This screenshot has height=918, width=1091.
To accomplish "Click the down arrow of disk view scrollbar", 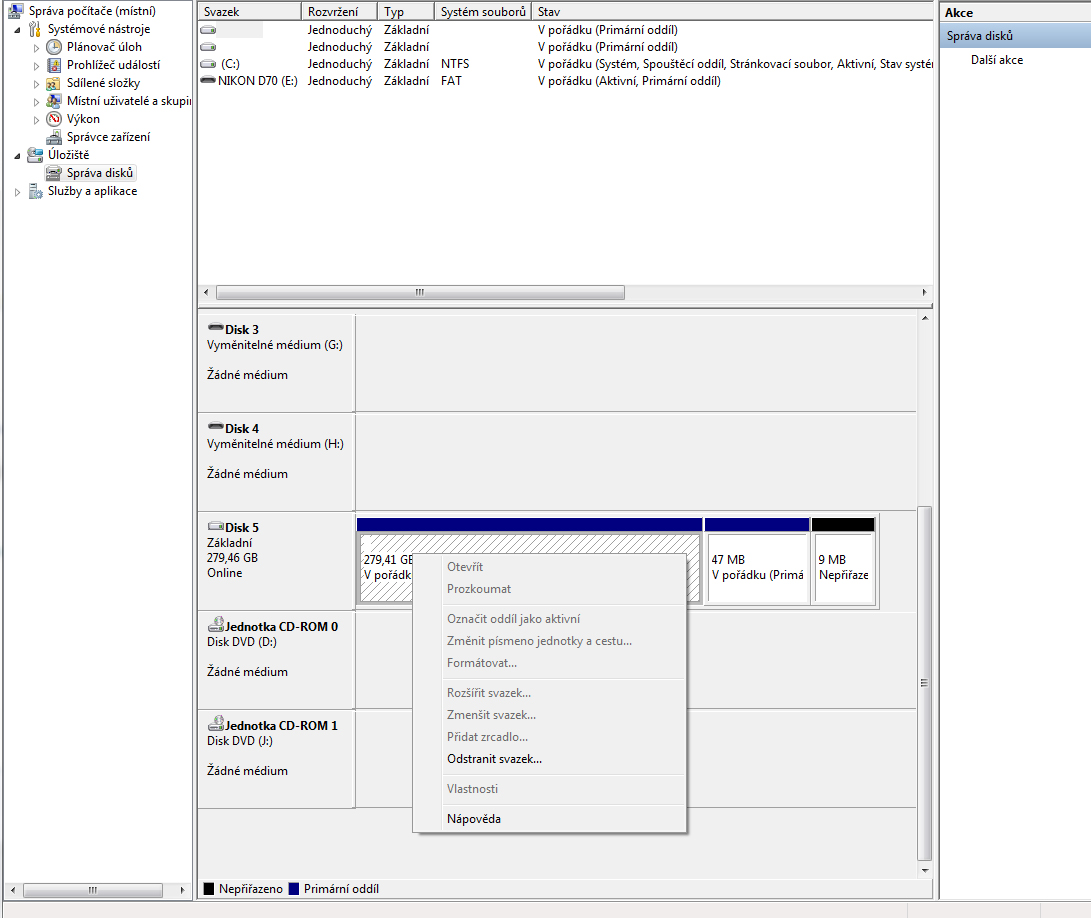I will 925,871.
